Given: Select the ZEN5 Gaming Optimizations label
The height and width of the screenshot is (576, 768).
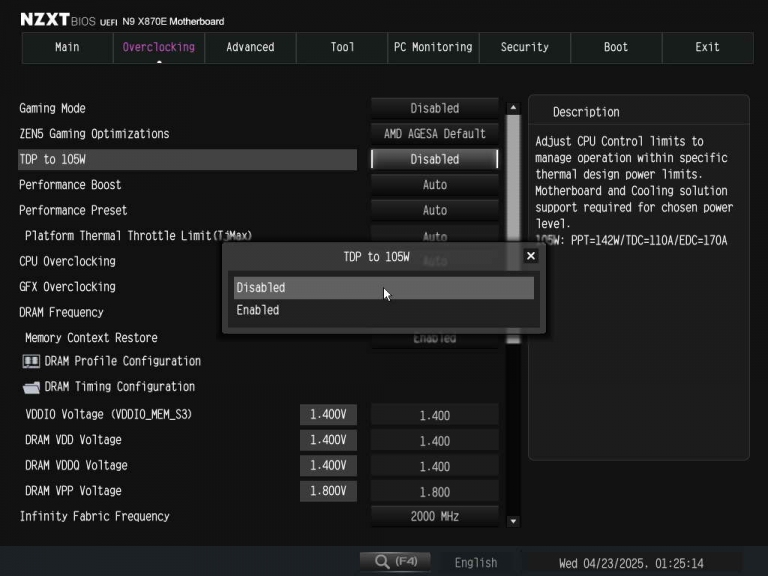Looking at the screenshot, I should tap(94, 134).
